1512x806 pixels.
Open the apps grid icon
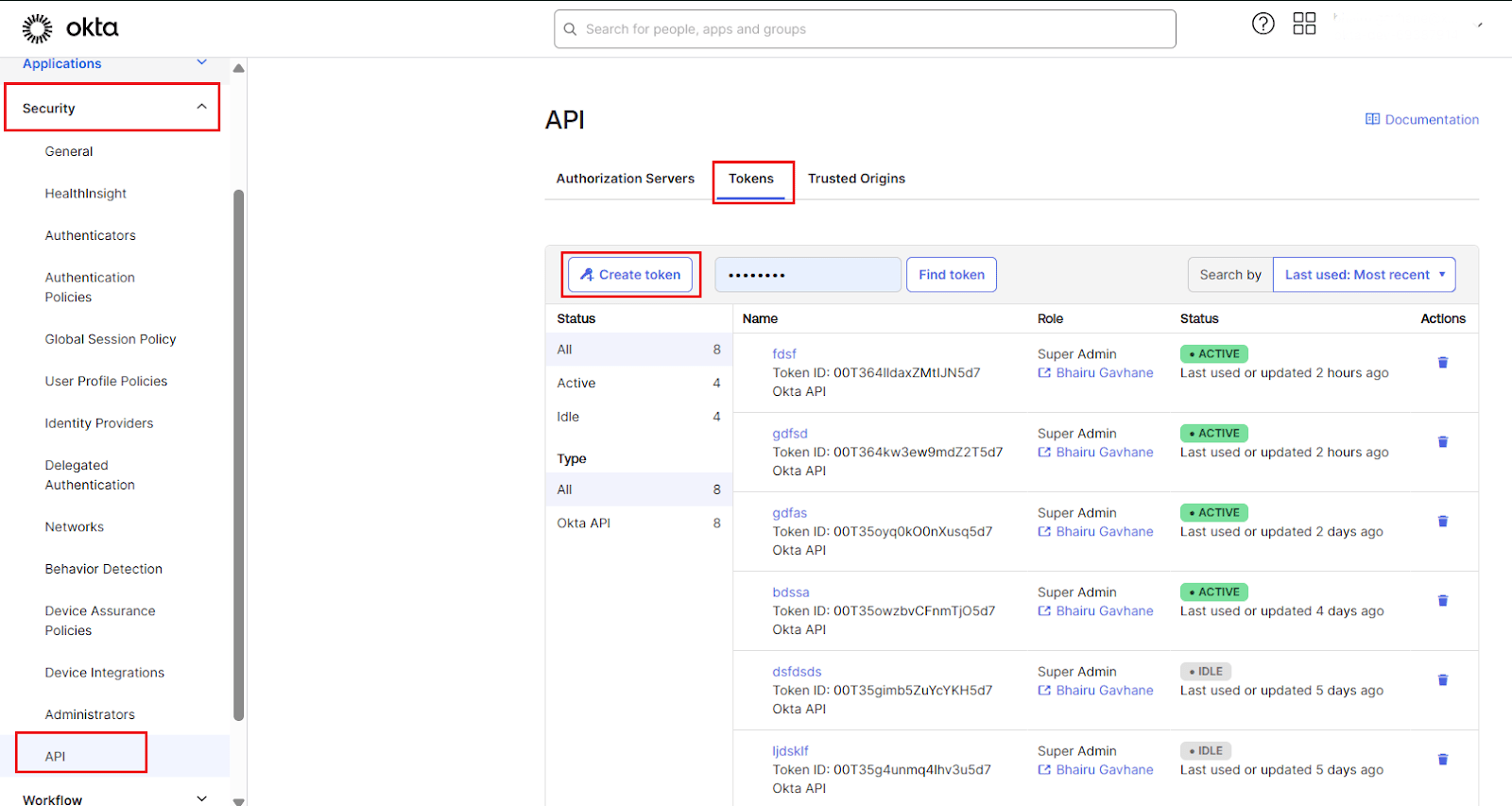pyautogui.click(x=1304, y=24)
